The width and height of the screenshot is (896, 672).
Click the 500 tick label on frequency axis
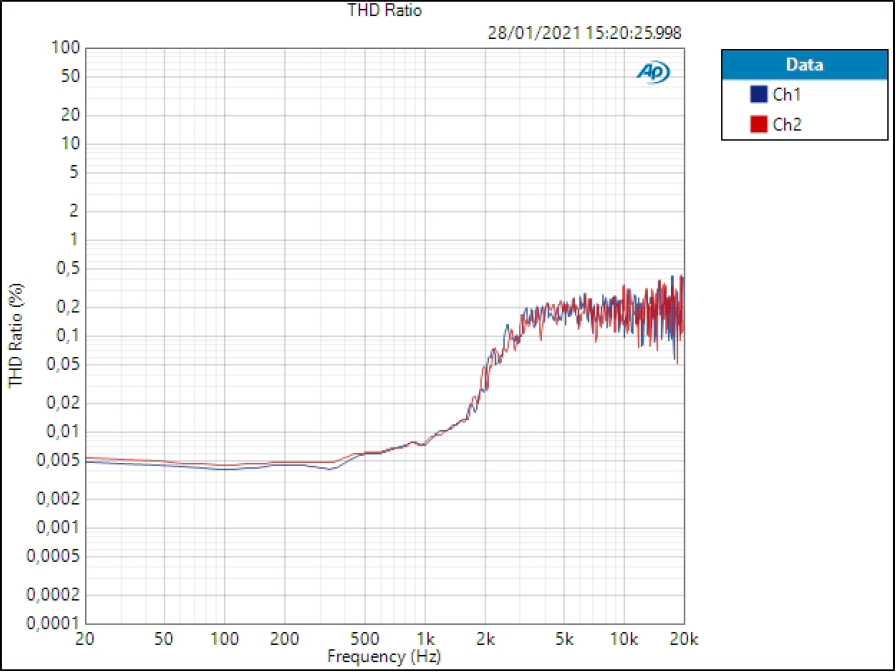tap(364, 639)
